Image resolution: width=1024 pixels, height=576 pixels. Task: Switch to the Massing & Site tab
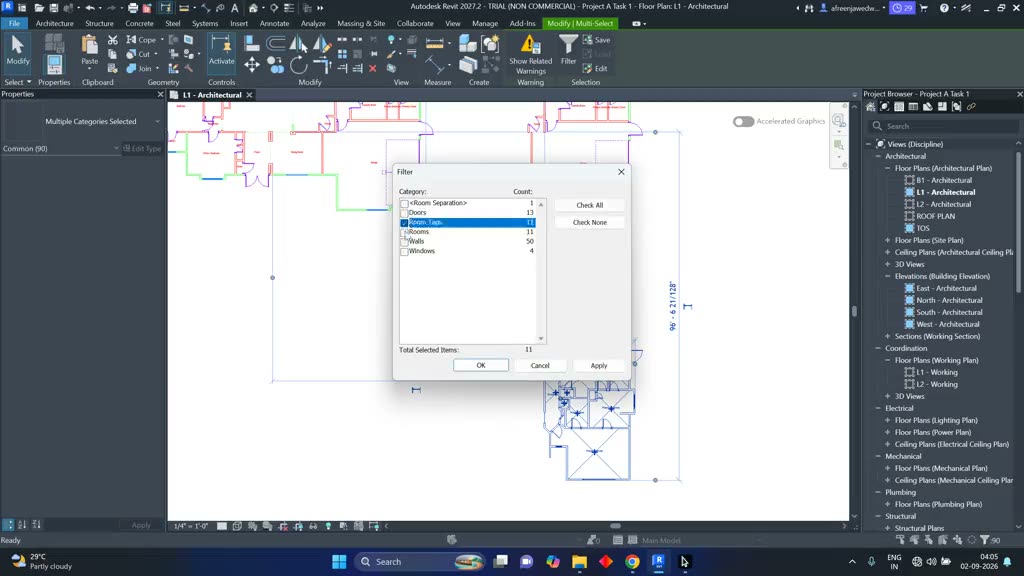tap(361, 24)
